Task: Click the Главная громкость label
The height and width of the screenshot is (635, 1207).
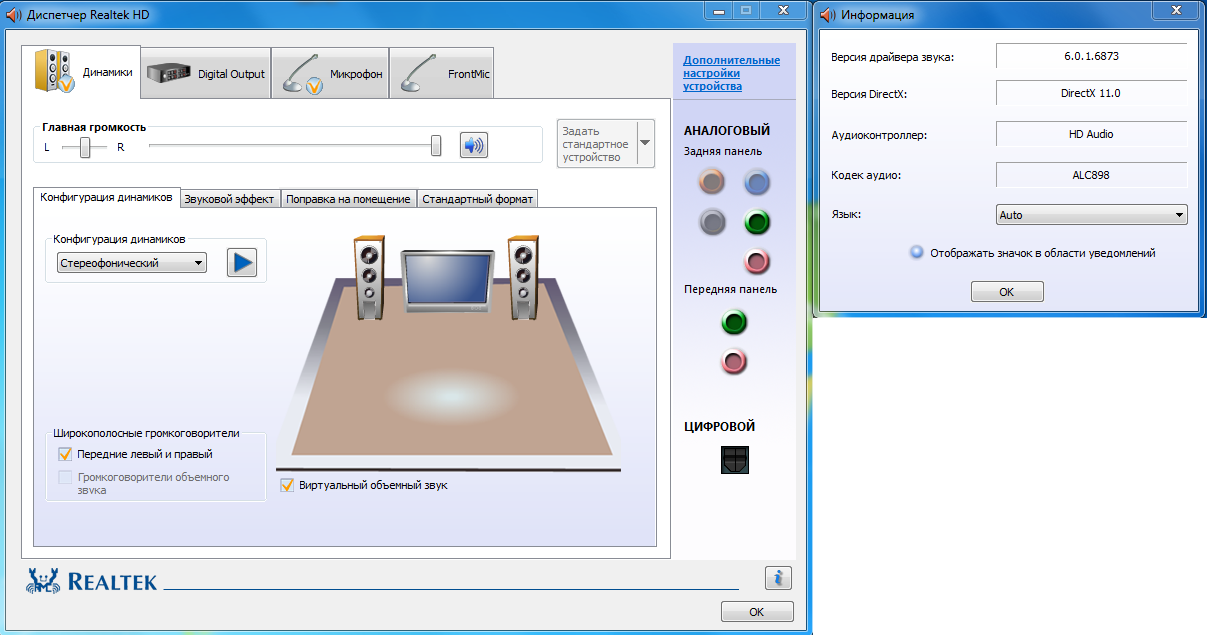Action: pyautogui.click(x=94, y=127)
